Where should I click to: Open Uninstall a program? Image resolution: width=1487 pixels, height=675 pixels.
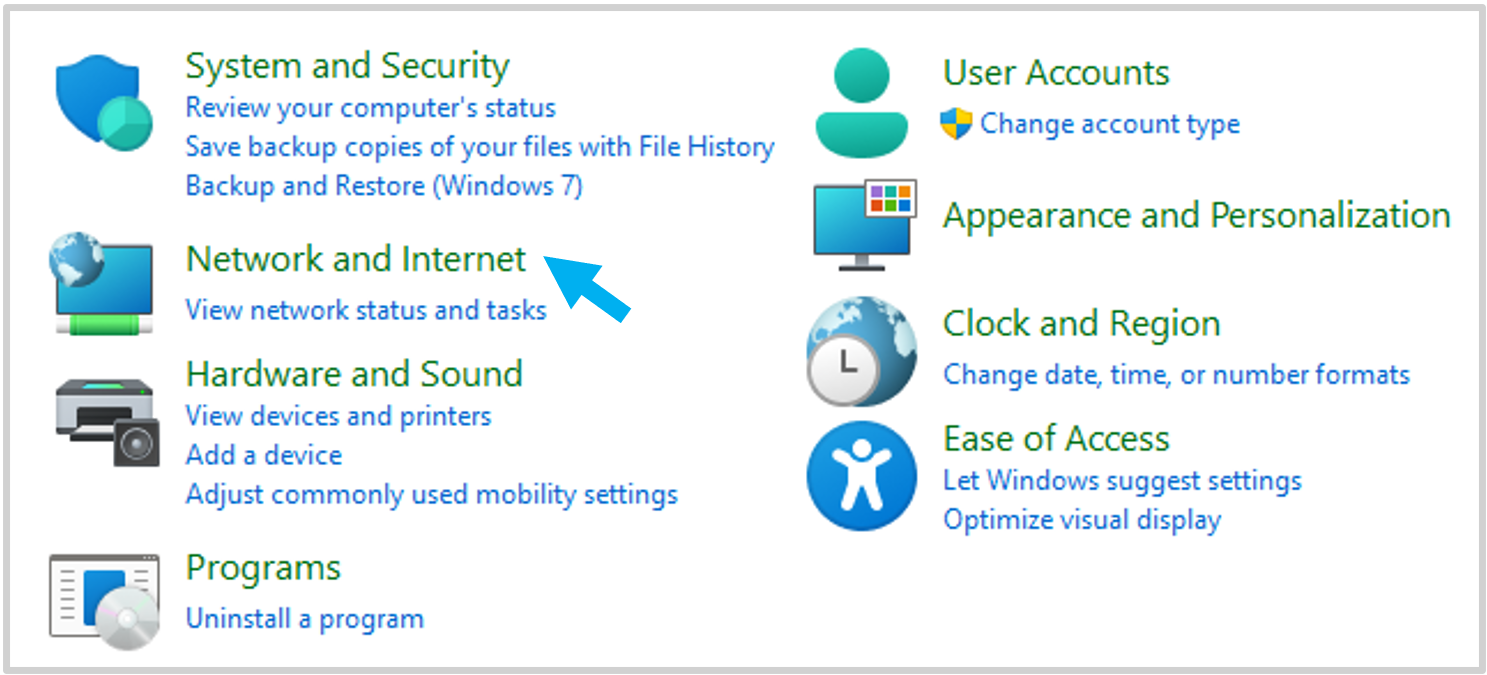coord(305,619)
